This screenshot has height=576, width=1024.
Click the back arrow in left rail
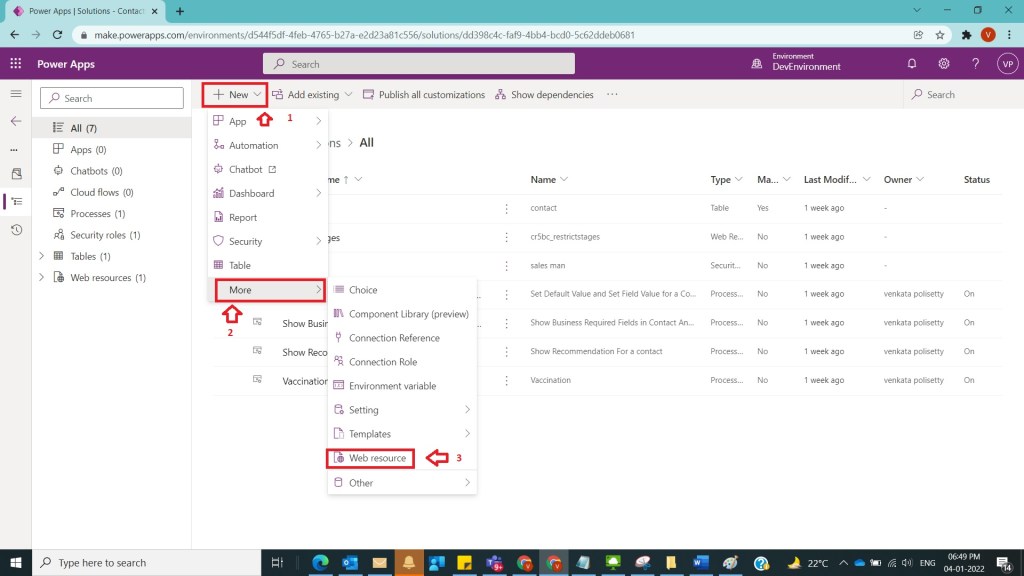tap(15, 121)
